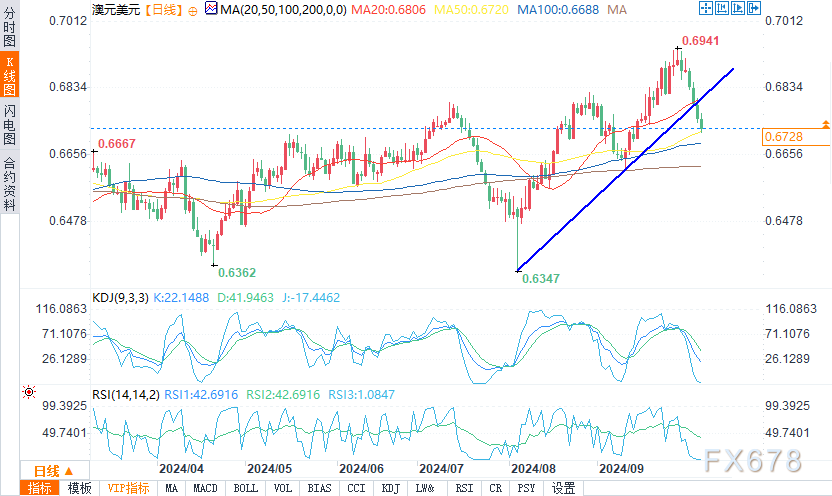Click the orange alert marker above 0.6728
Image resolution: width=832 pixels, height=496 pixels.
826,125
